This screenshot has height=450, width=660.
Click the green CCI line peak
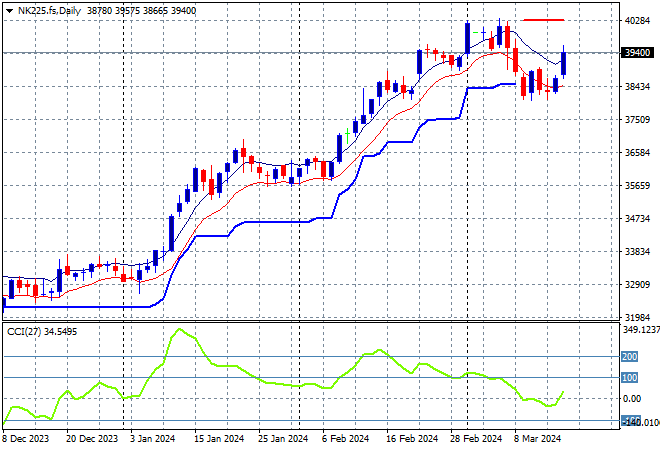179,329
